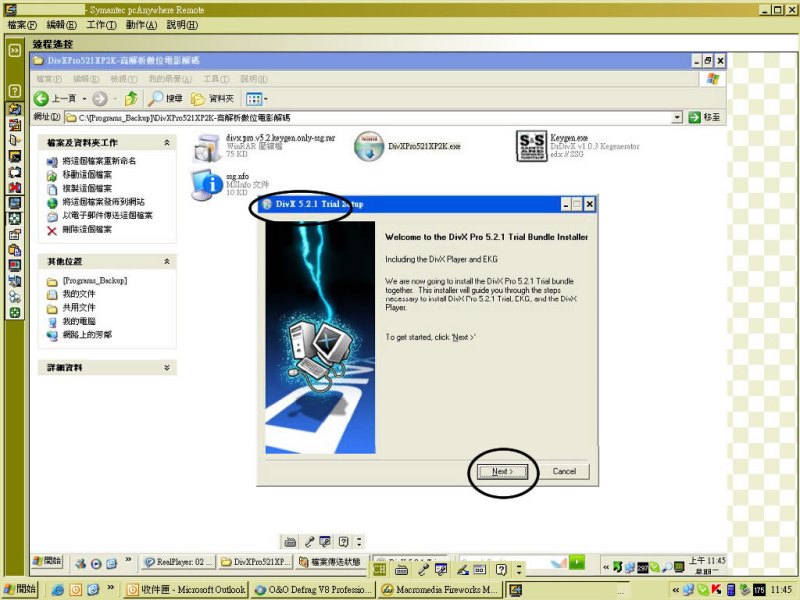
Task: Click 將這個檔案發佈到網站 publish link
Action: coord(103,202)
